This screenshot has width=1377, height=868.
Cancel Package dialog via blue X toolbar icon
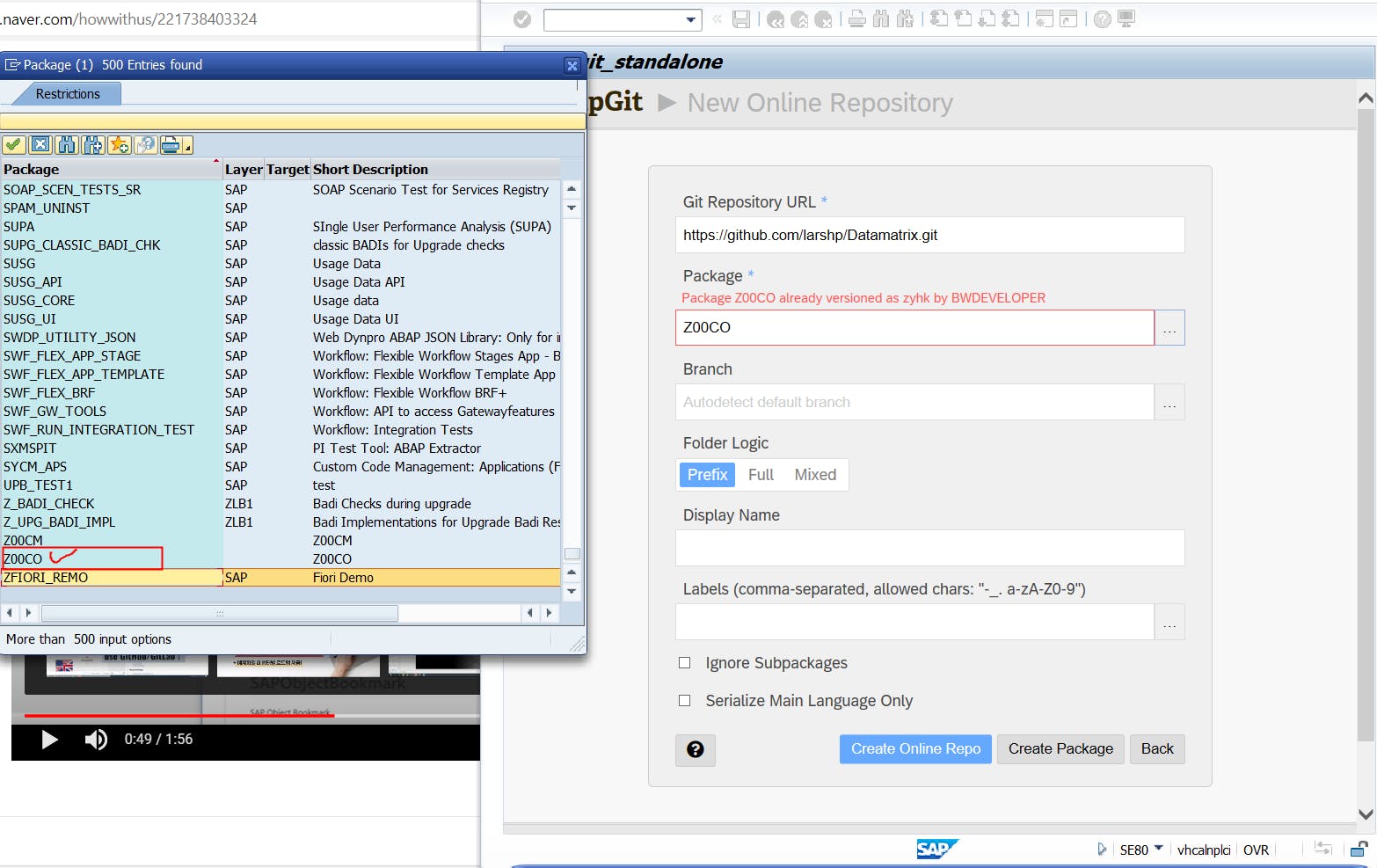point(40,144)
